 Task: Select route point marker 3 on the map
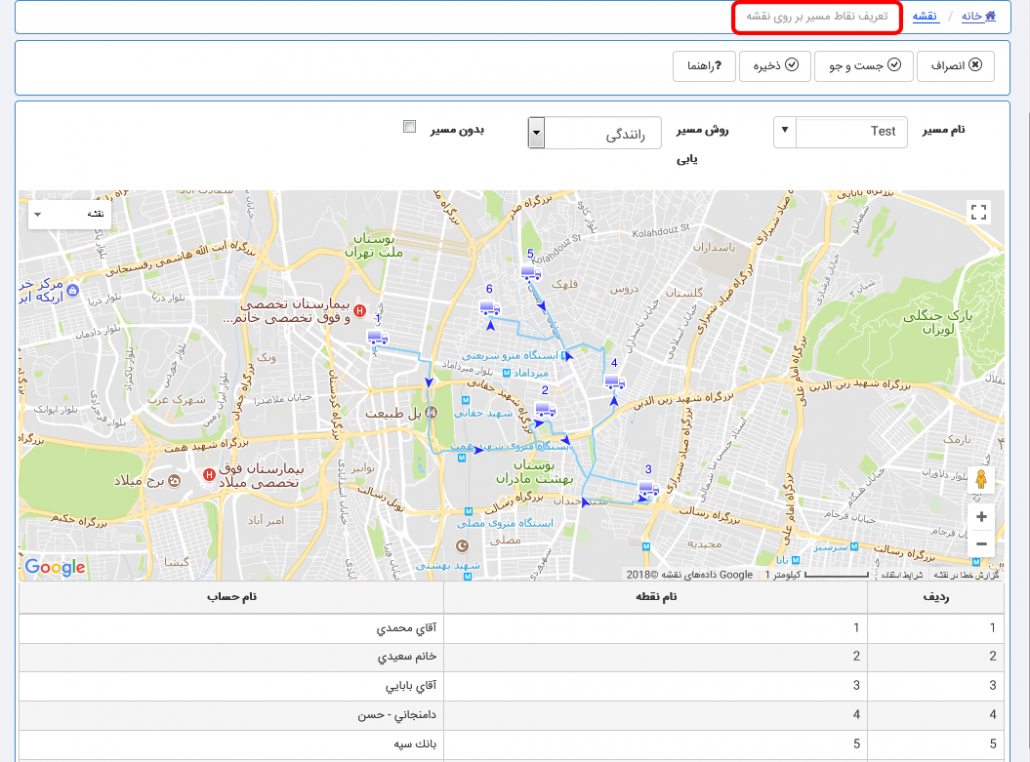click(x=648, y=486)
